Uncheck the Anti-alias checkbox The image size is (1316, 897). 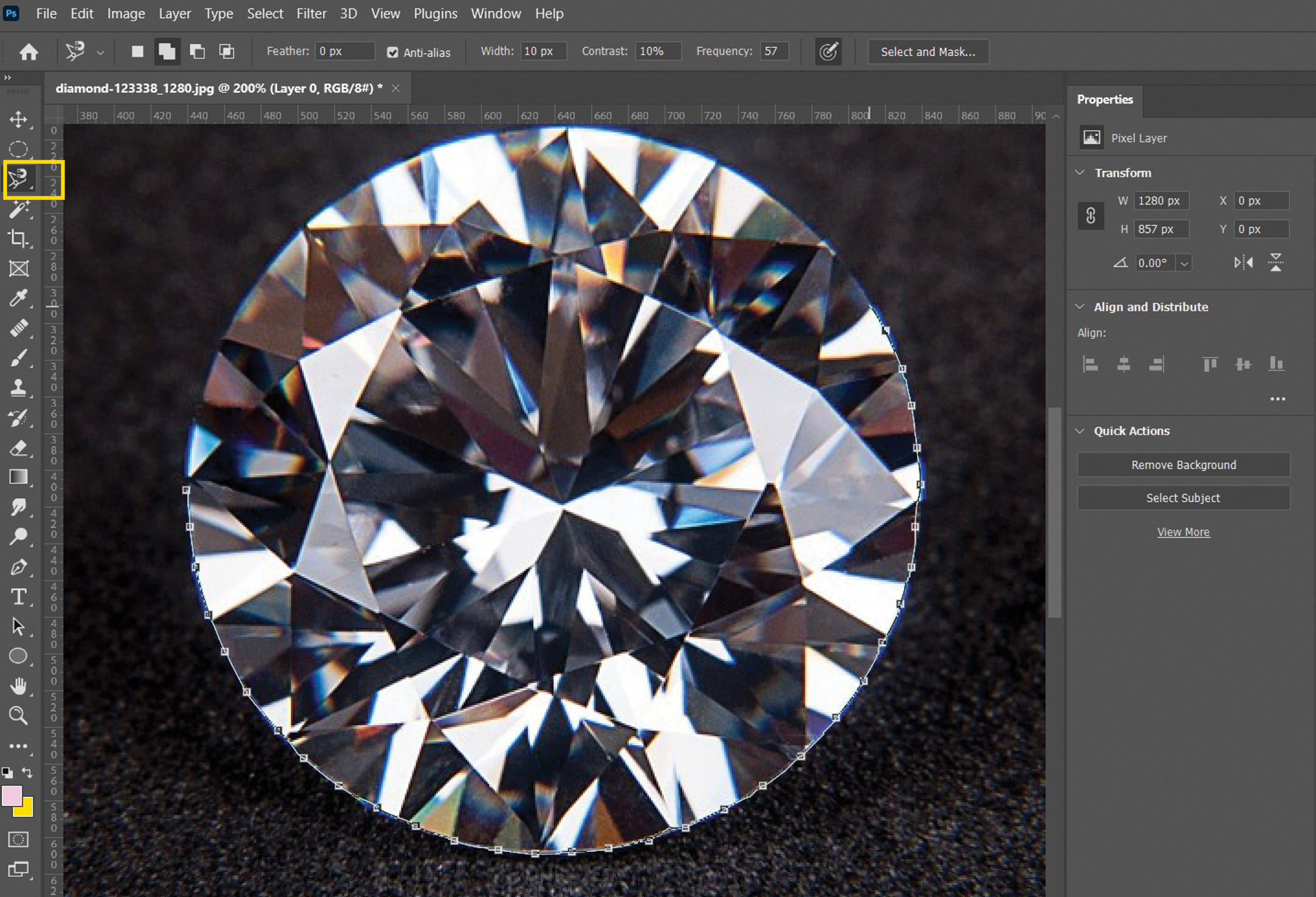coord(392,53)
